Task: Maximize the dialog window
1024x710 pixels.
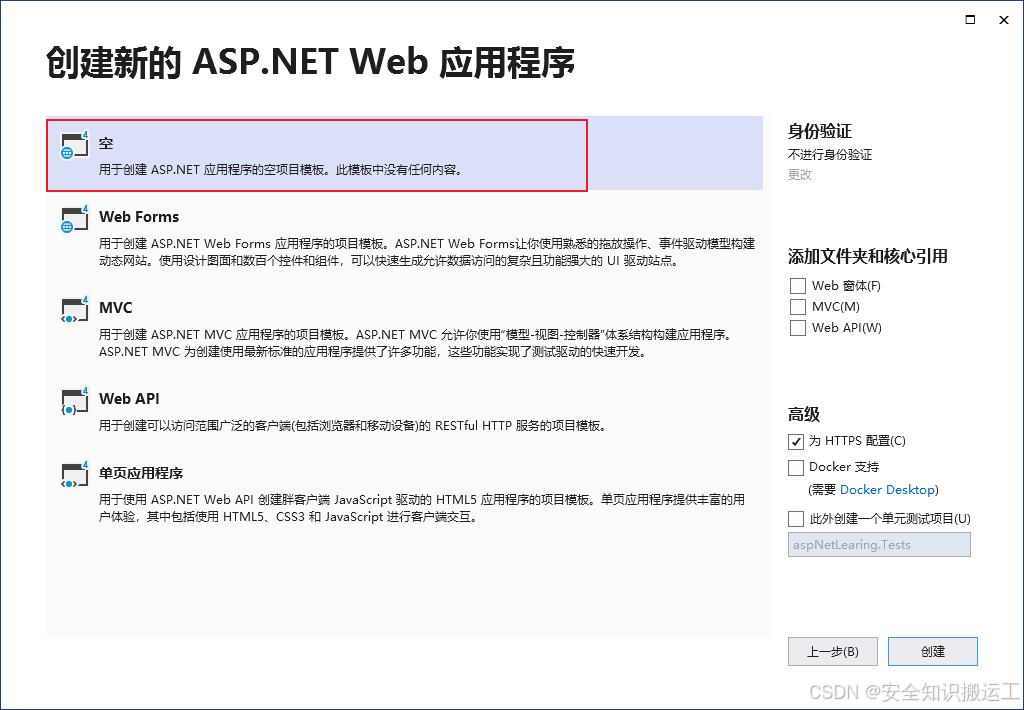Action: 970,20
